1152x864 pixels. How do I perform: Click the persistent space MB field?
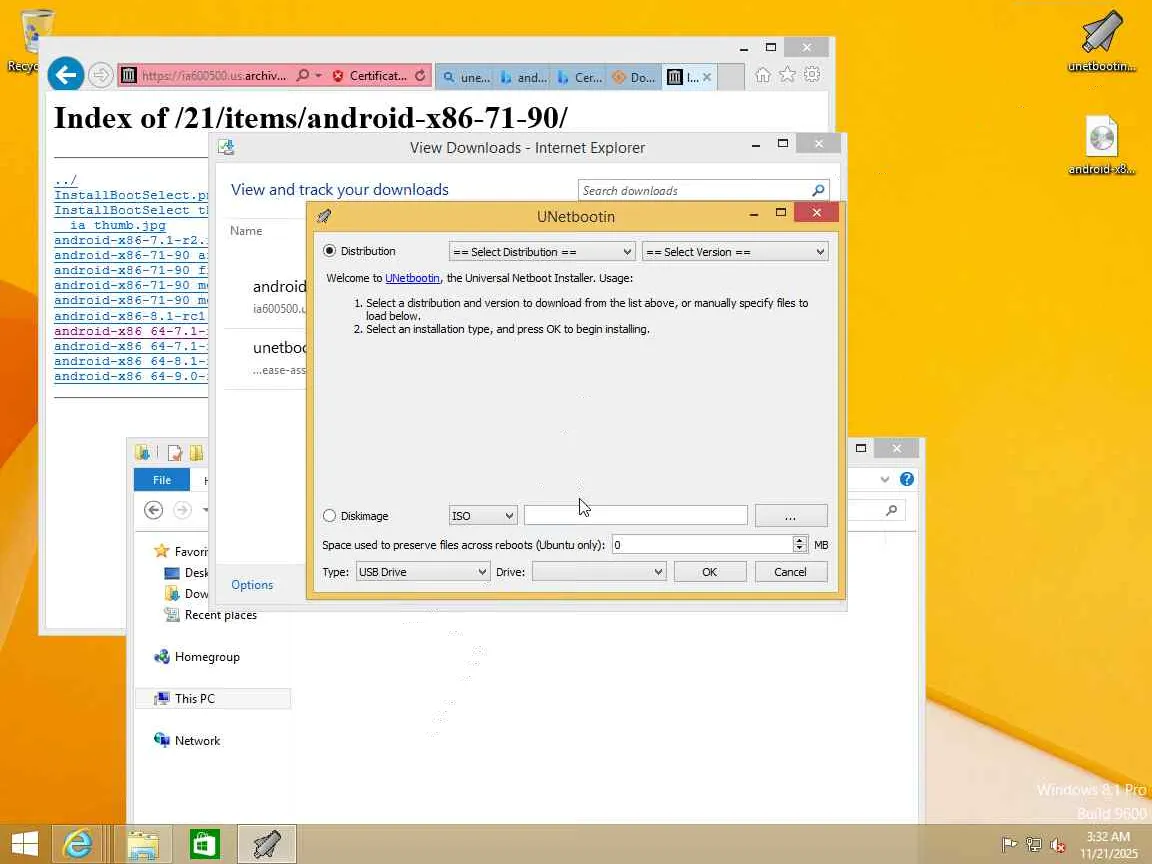[702, 544]
